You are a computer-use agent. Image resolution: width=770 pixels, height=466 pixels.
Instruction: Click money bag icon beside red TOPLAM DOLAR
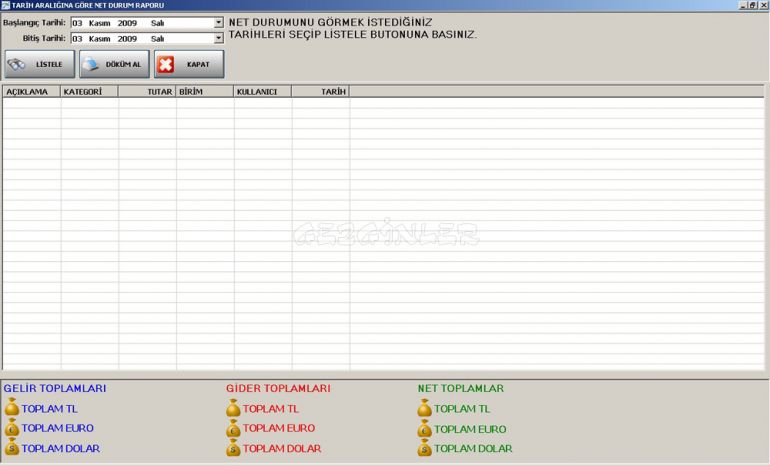coord(233,448)
